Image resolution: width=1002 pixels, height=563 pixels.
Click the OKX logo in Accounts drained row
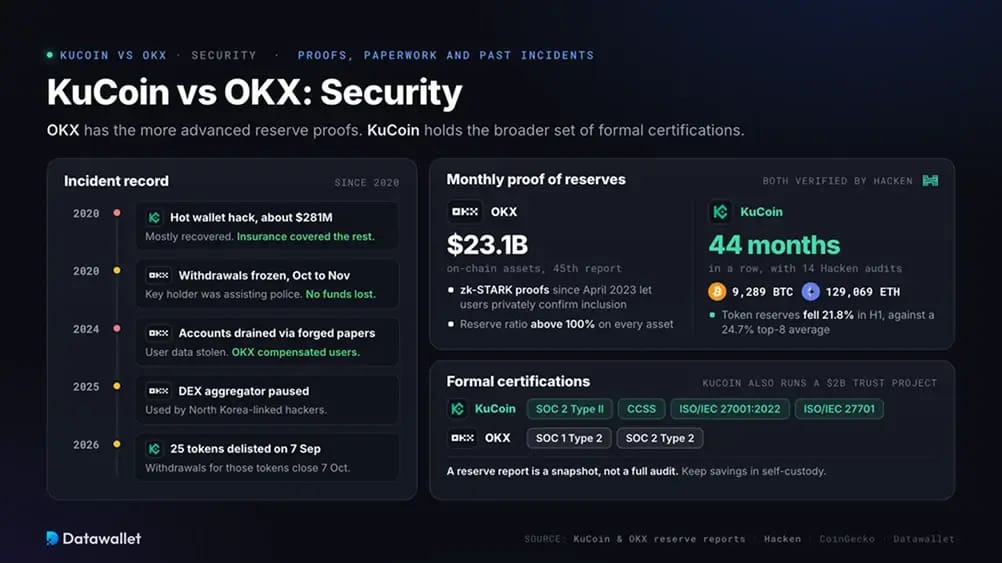pos(158,333)
